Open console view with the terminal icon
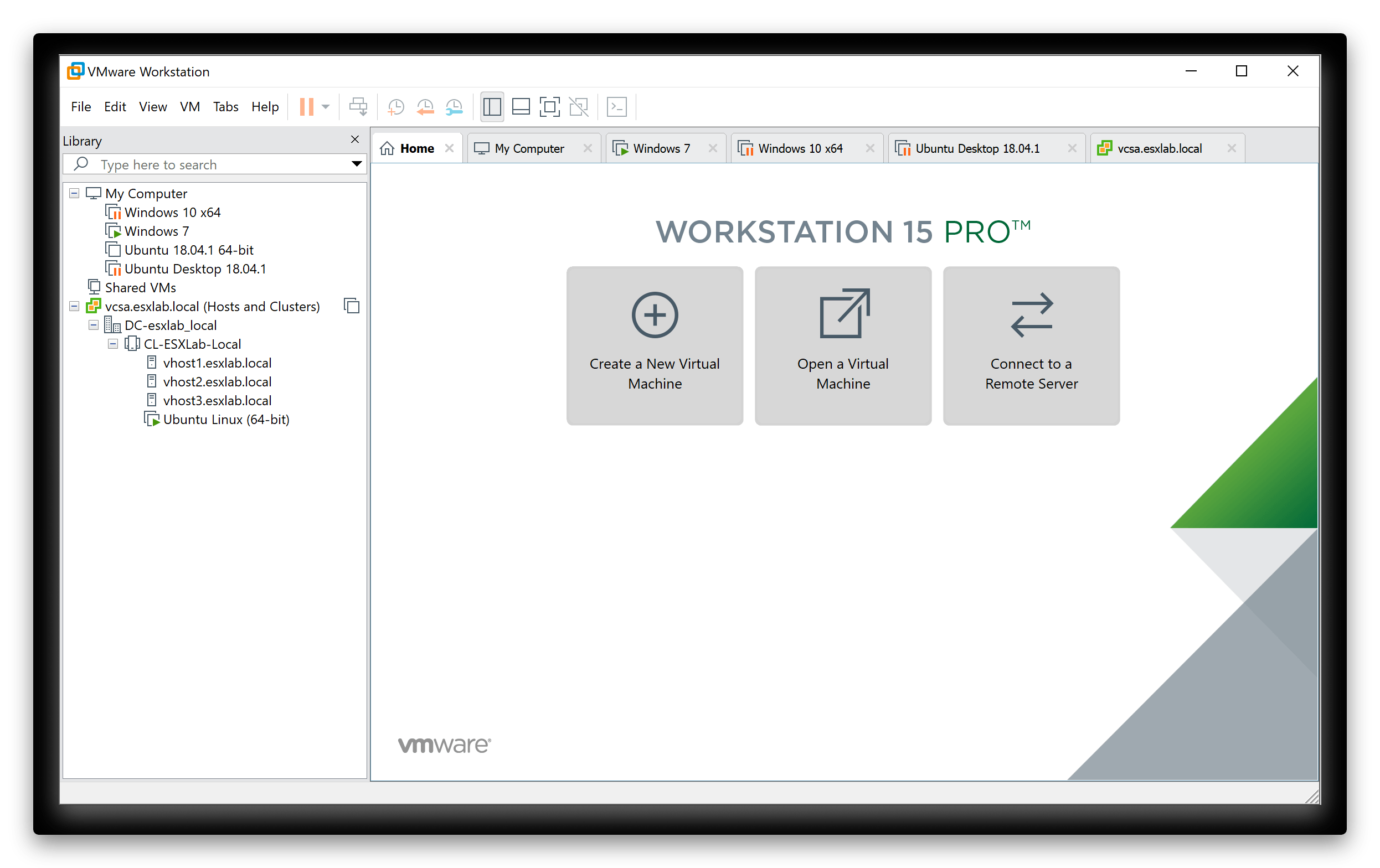This screenshot has width=1380, height=868. point(617,107)
